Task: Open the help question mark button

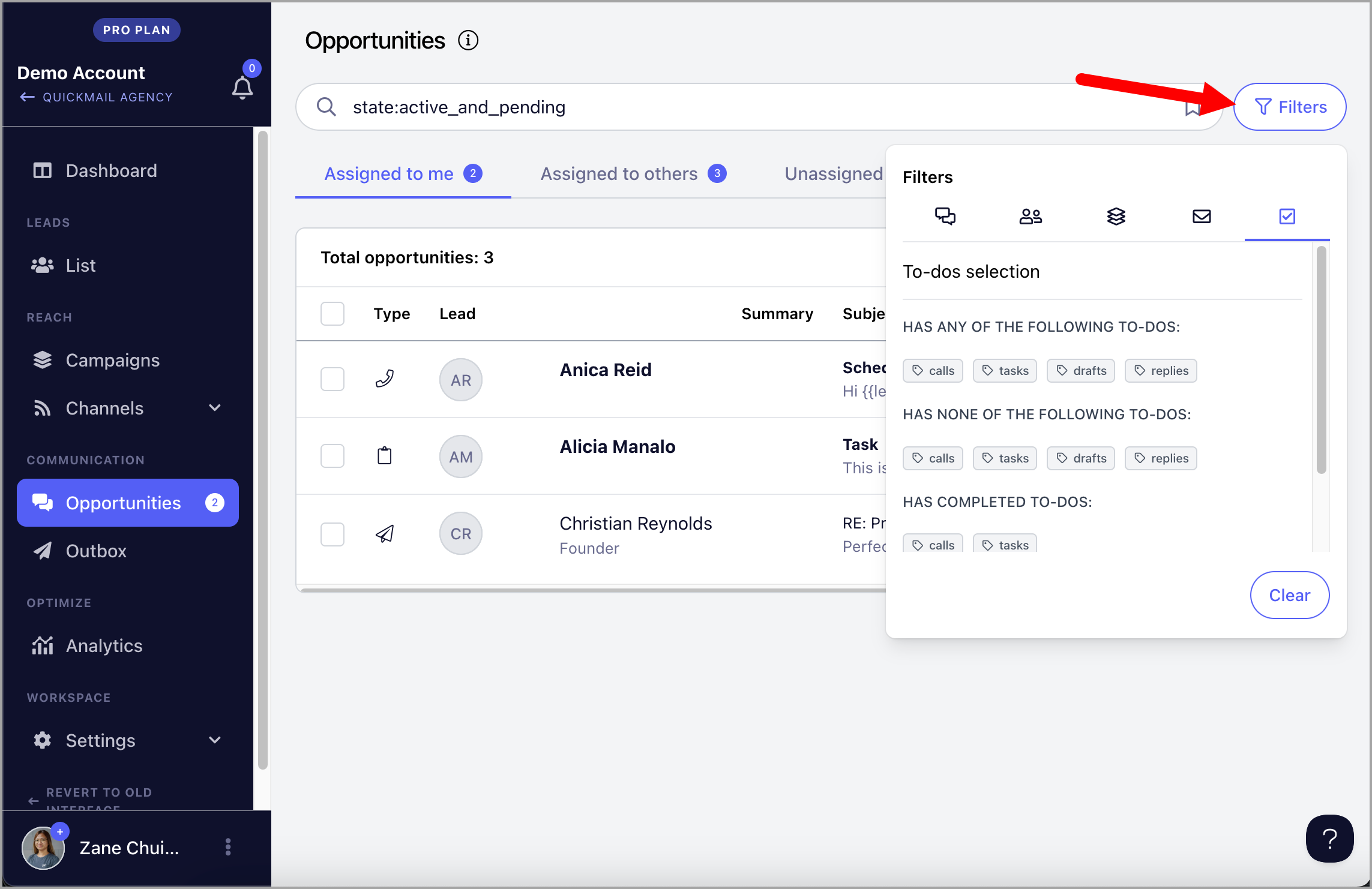Action: pyautogui.click(x=1329, y=839)
